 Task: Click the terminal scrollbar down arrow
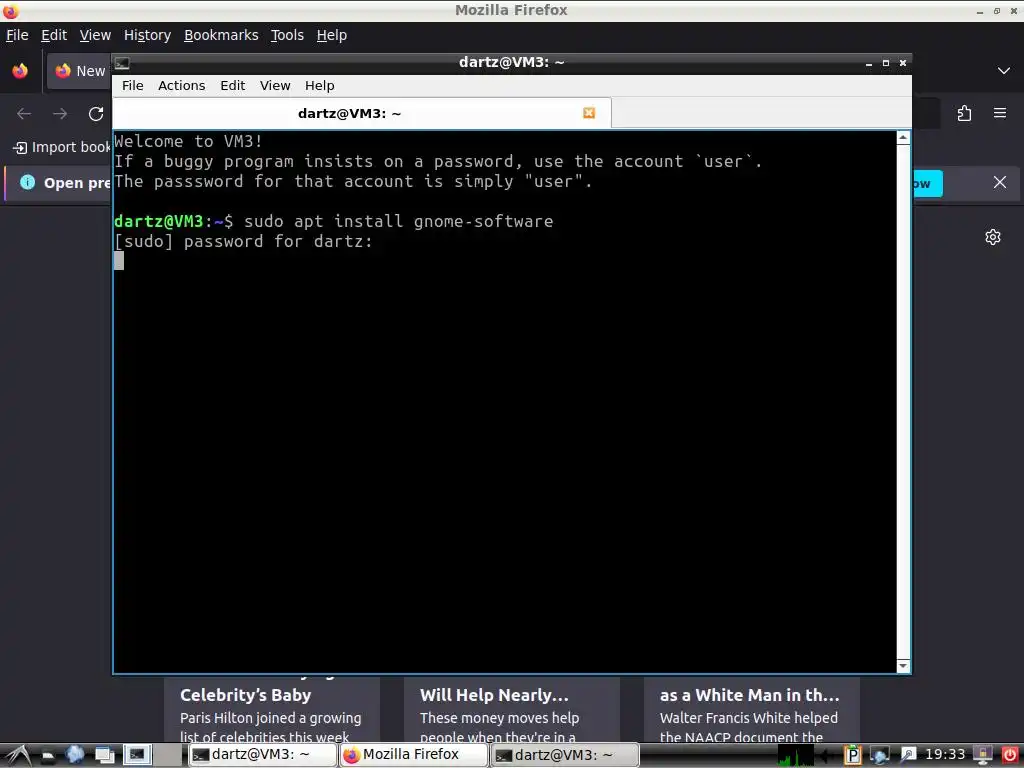click(x=903, y=666)
